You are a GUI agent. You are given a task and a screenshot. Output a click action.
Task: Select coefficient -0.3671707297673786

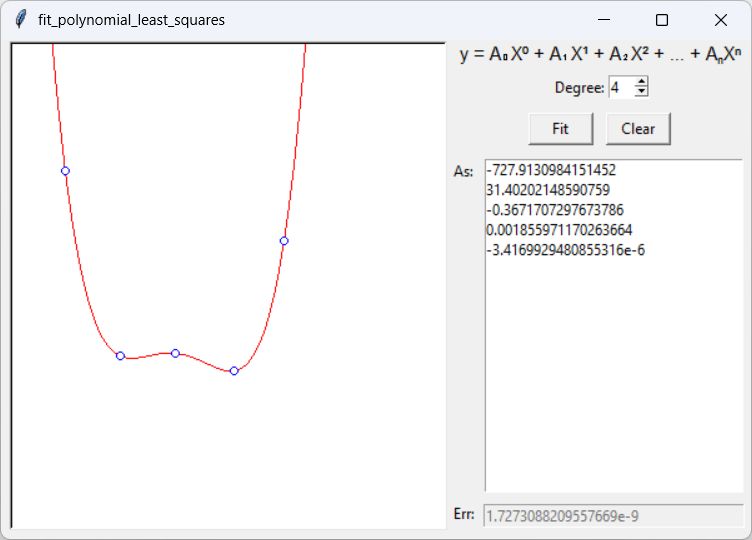[554, 210]
